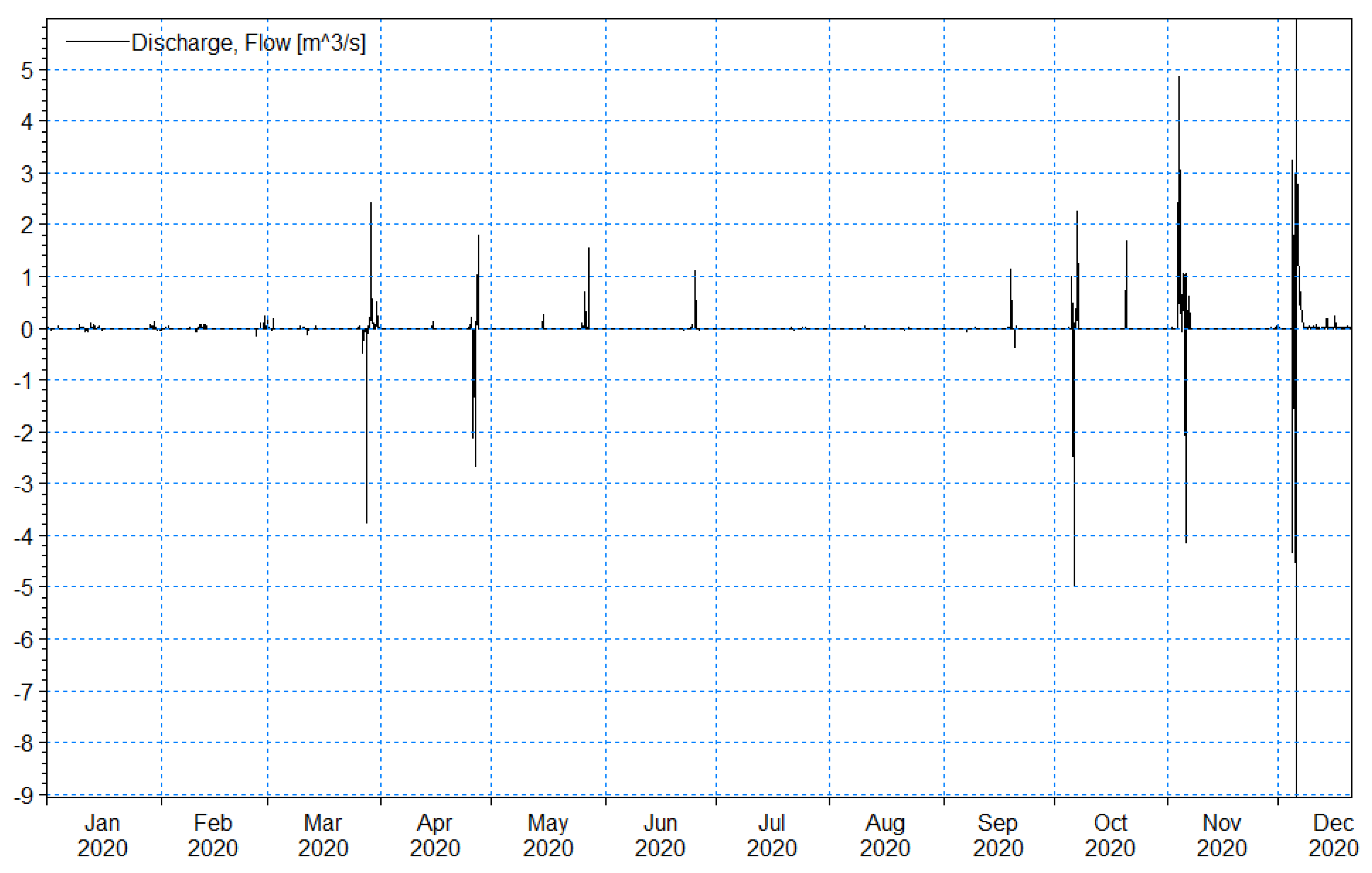The height and width of the screenshot is (873, 1372).
Task: Click the y-axis value '-5'
Action: point(24,587)
